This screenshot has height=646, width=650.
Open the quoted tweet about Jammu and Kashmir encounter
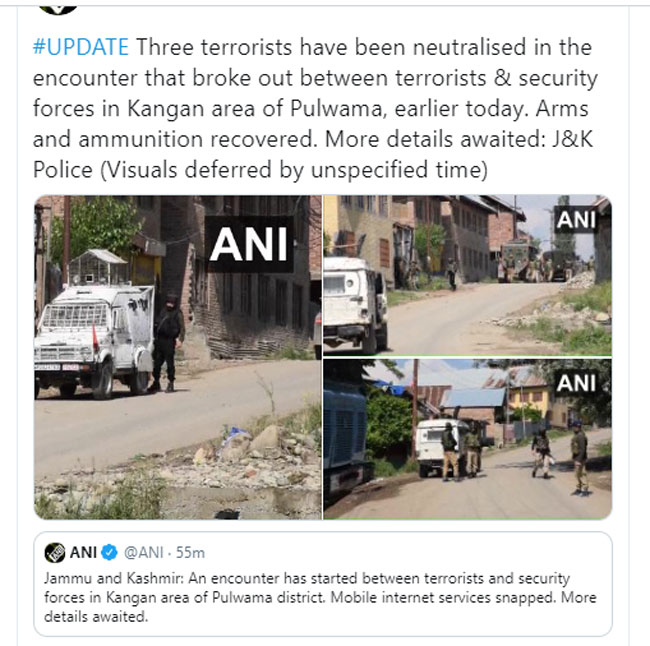[x=323, y=584]
